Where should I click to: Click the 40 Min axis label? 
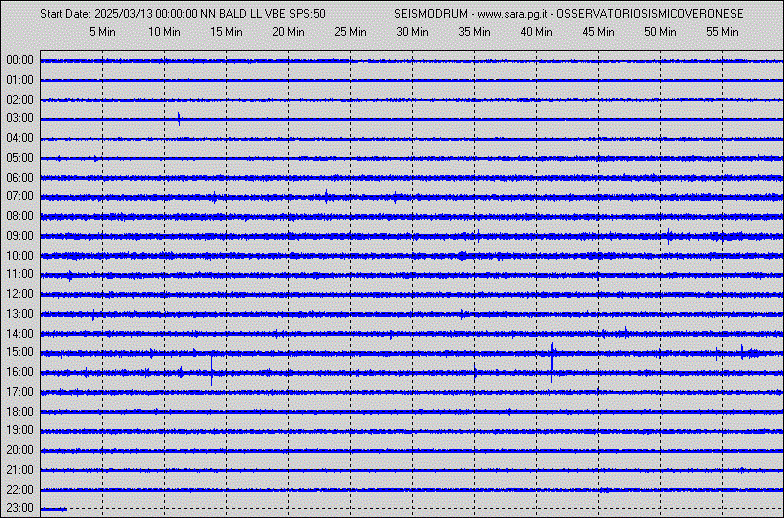click(x=536, y=32)
